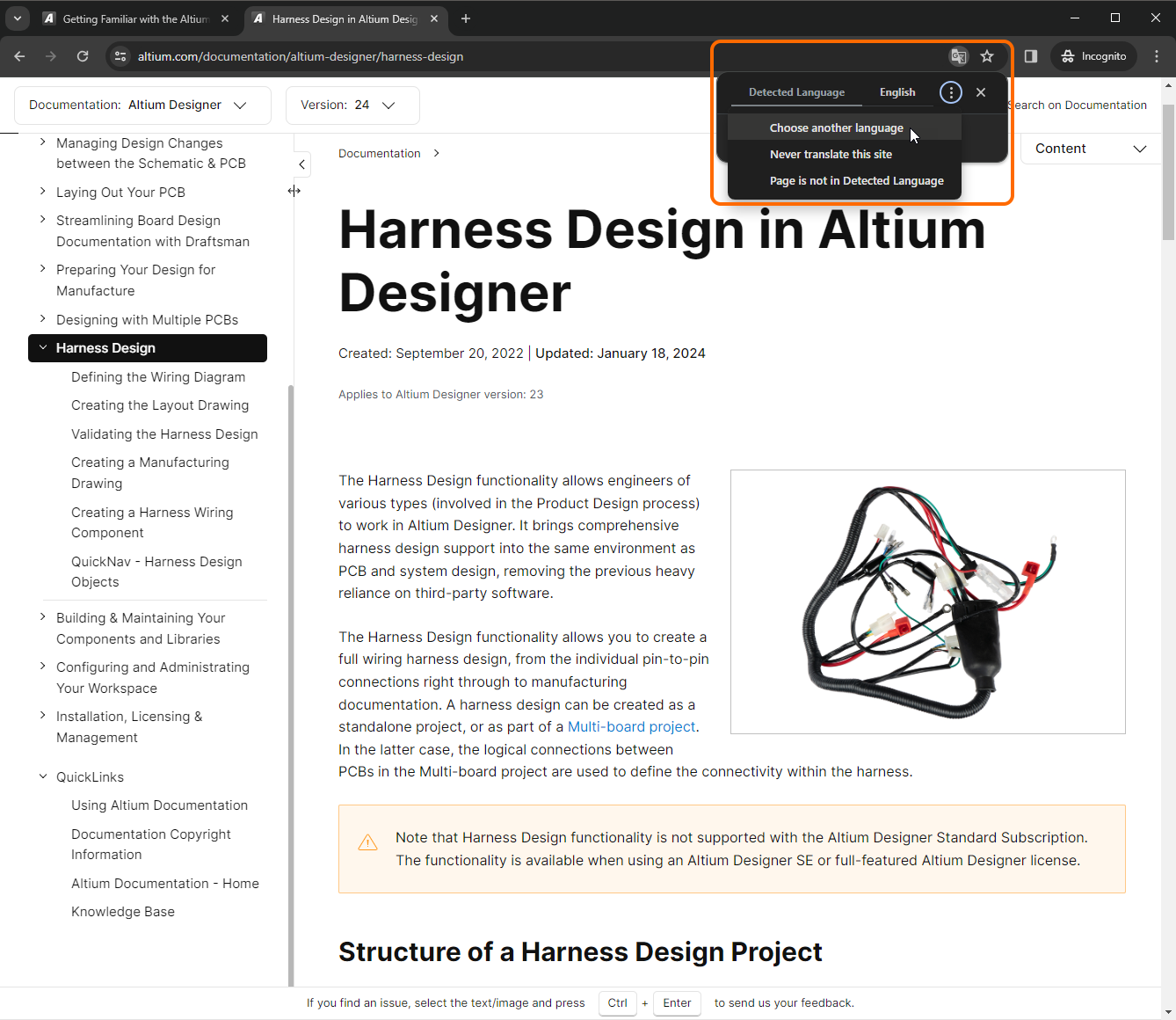Open Chrome three-dot menu

click(x=1157, y=56)
